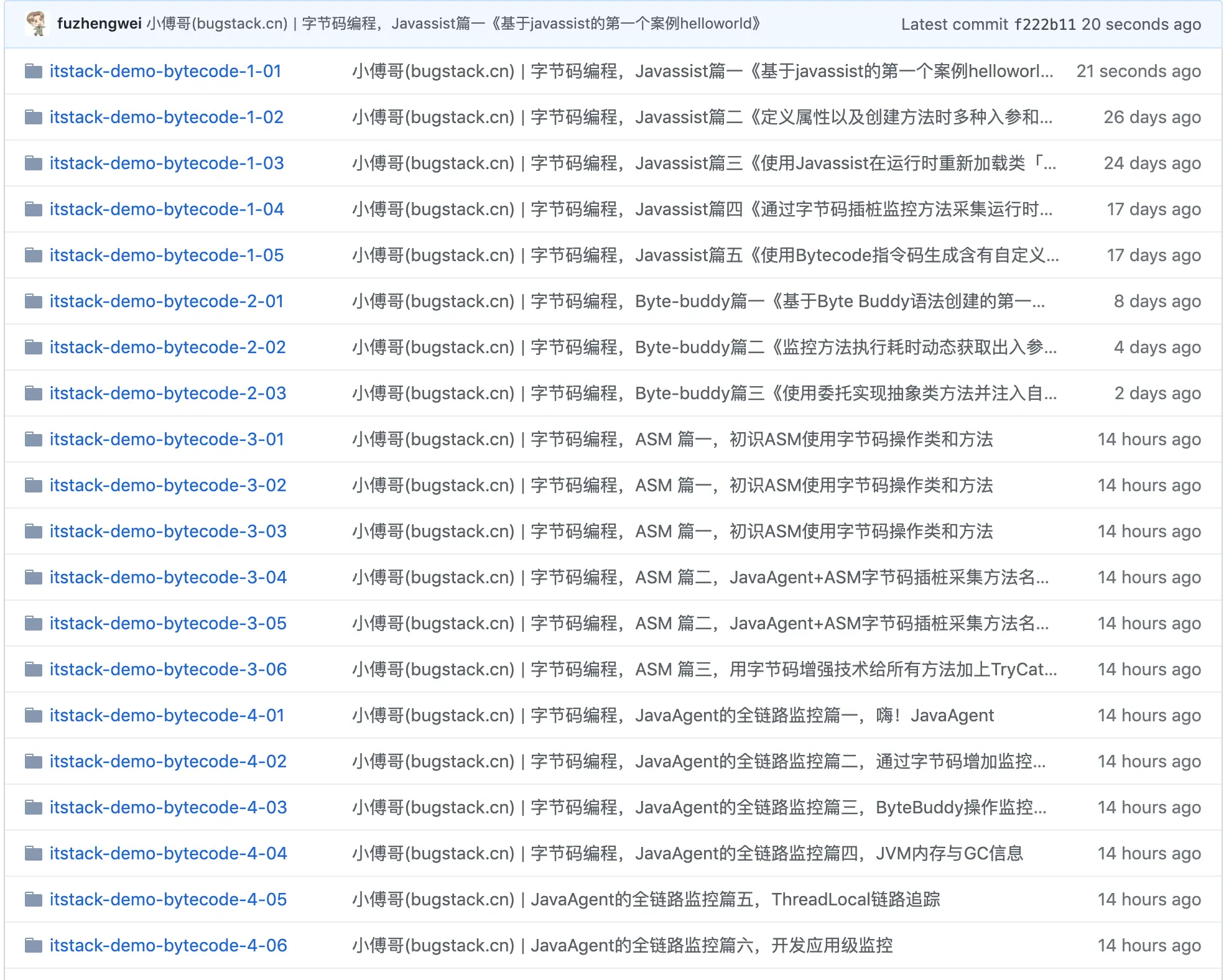
Task: Open the itstack-demo-bytecode-4-01 folder
Action: coord(167,716)
